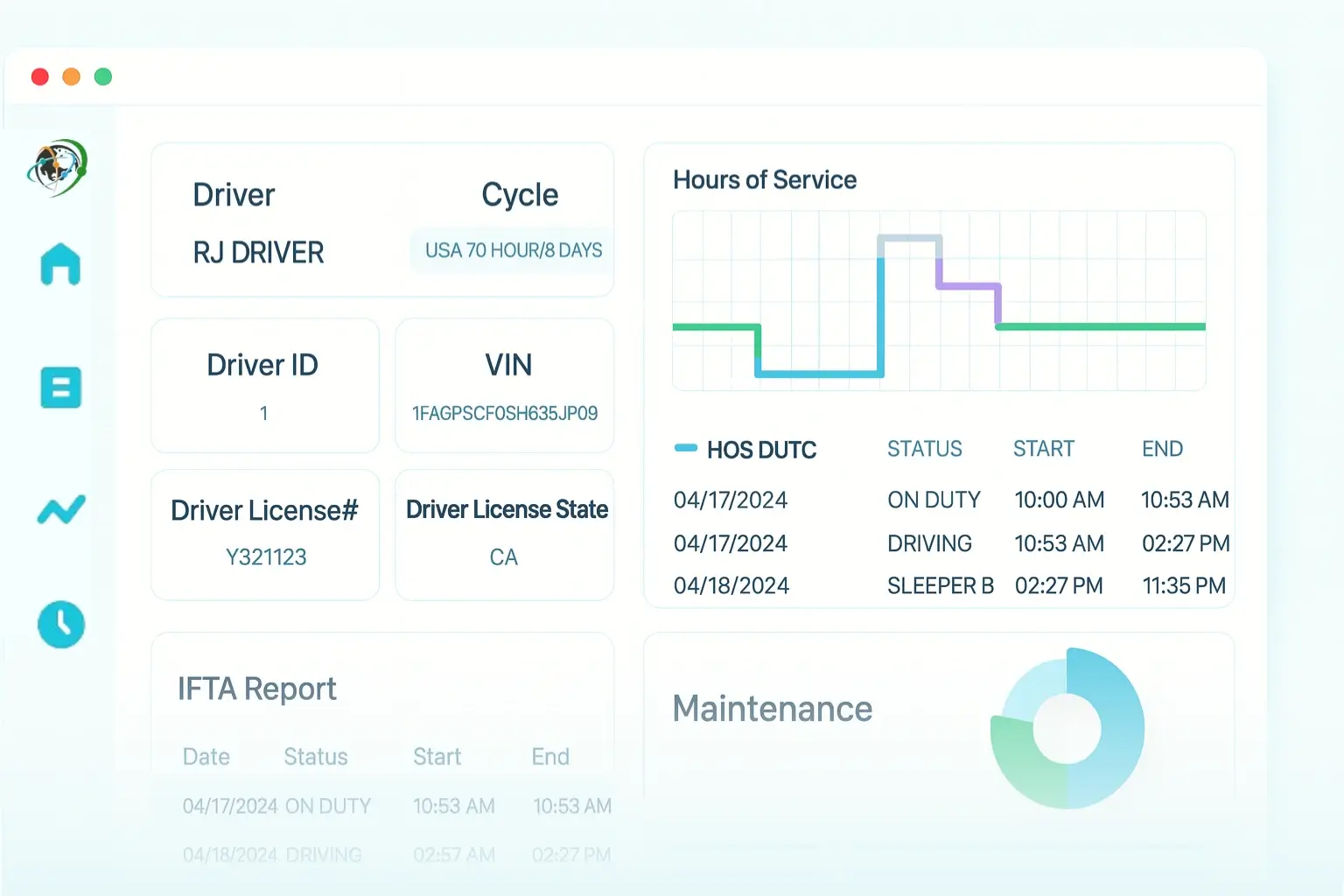Click the clock icon for hours tracking

tap(60, 625)
